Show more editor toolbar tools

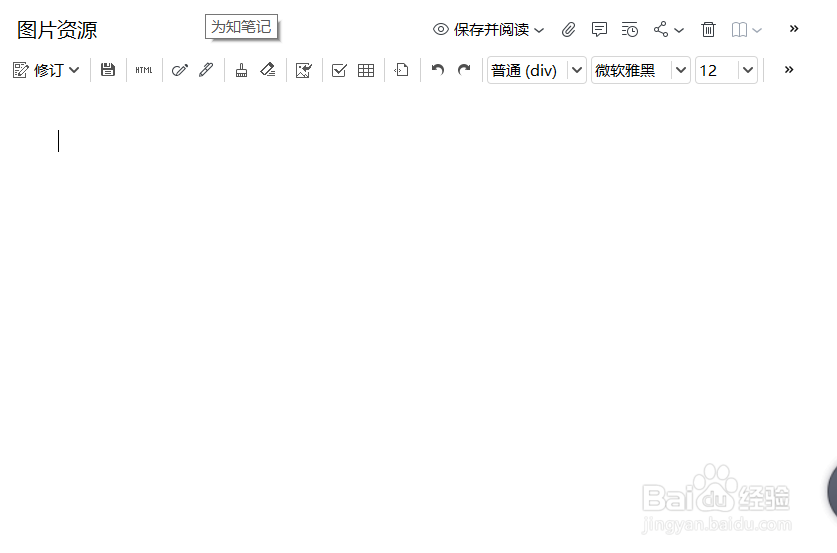[789, 69]
